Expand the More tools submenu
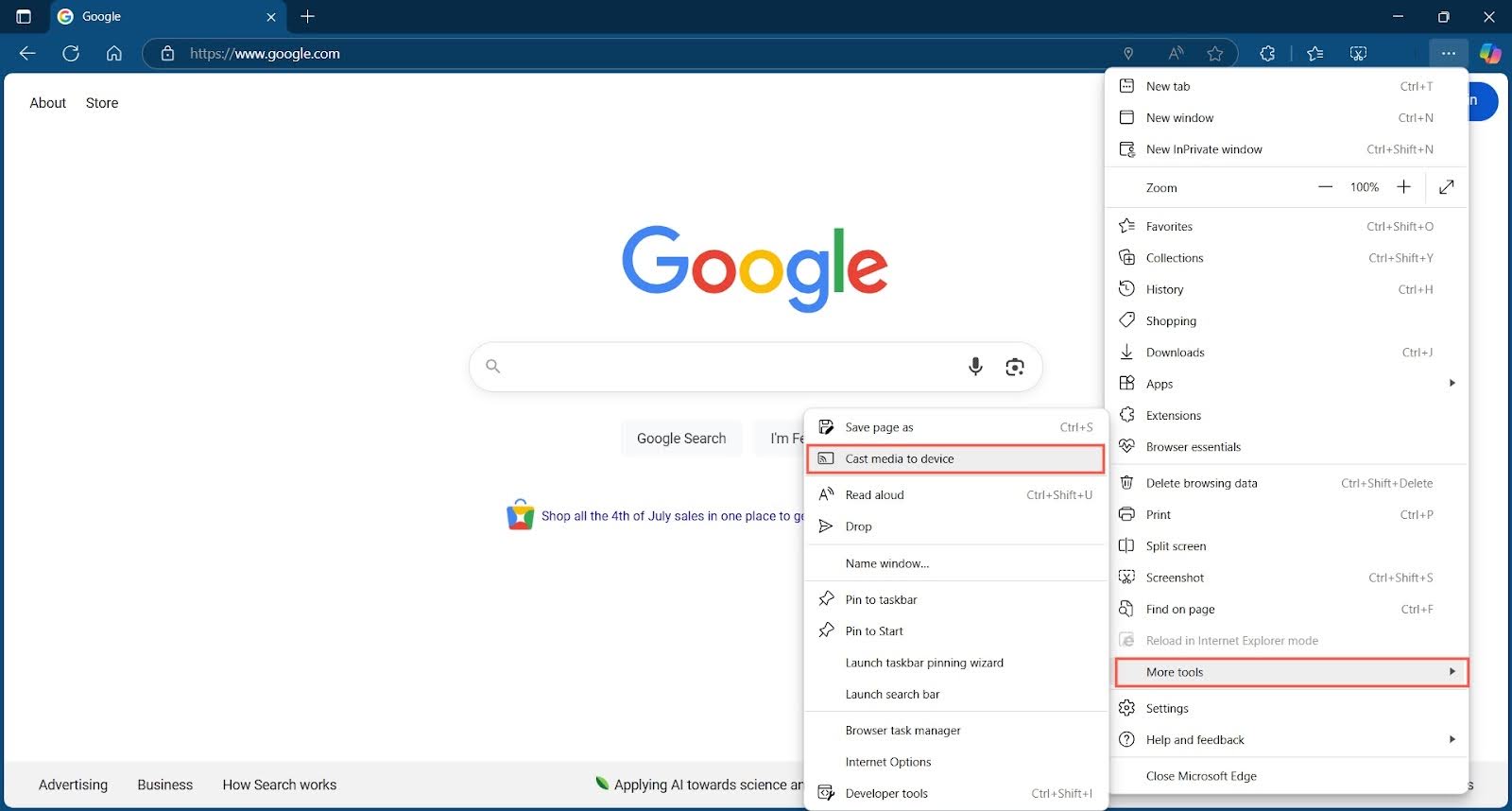Viewport: 1512px width, 811px height. pos(1292,672)
